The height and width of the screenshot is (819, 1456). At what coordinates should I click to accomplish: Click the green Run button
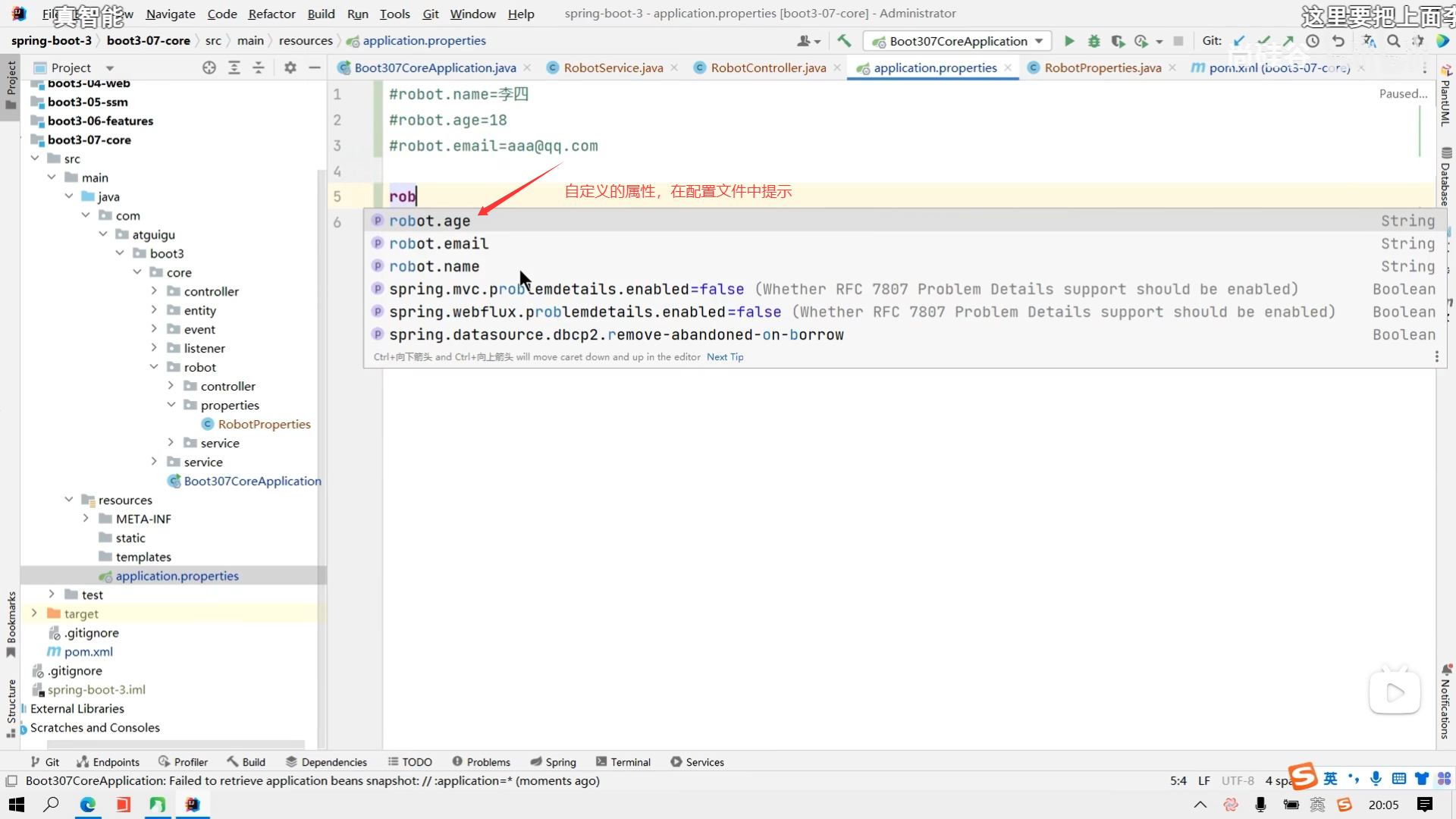tap(1069, 41)
